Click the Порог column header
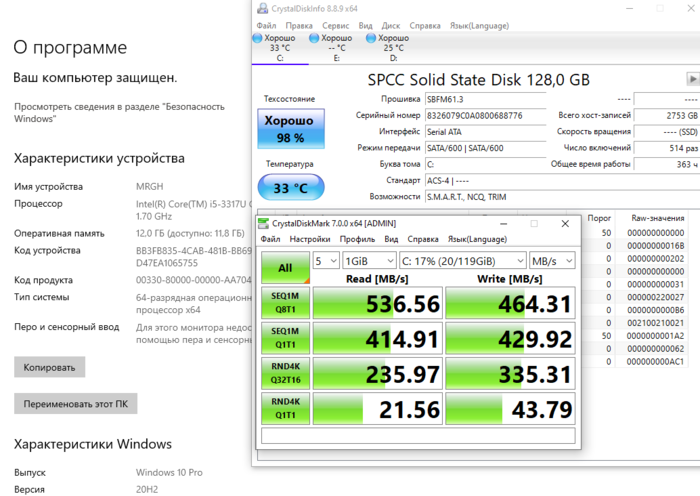700x496 pixels. (x=599, y=218)
